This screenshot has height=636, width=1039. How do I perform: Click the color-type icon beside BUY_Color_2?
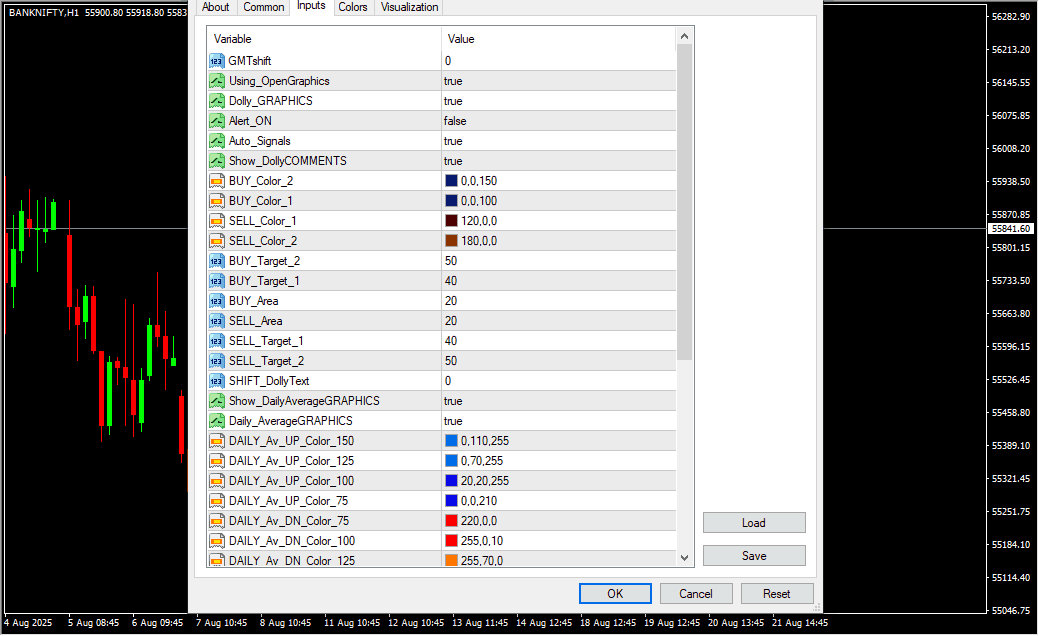[217, 181]
